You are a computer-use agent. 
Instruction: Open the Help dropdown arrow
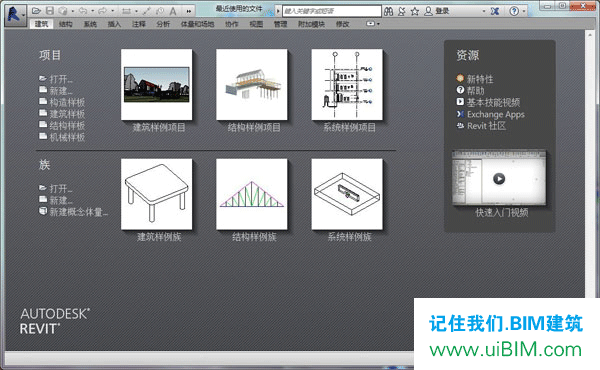tap(524, 11)
